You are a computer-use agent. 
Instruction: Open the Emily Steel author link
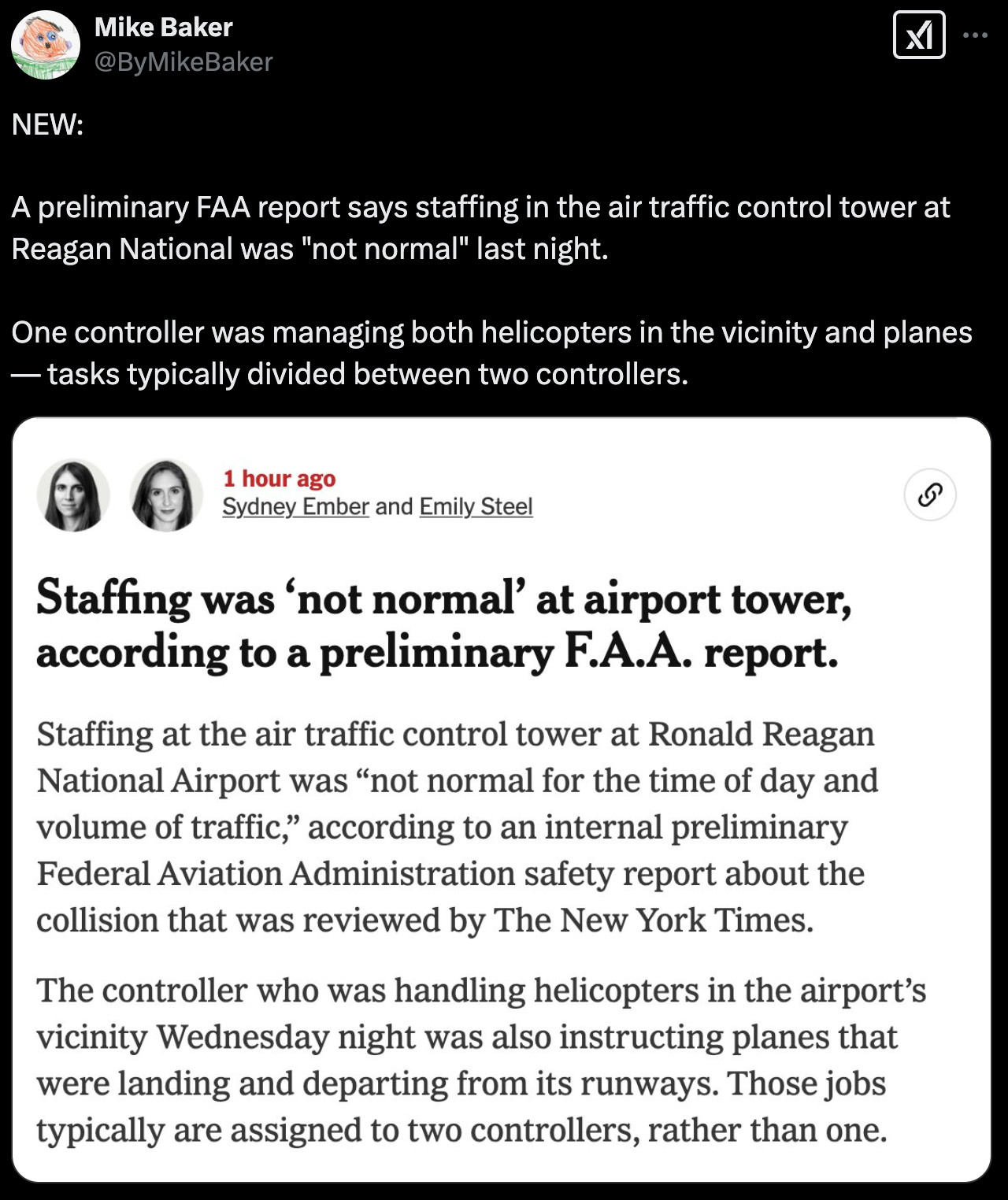pos(476,506)
